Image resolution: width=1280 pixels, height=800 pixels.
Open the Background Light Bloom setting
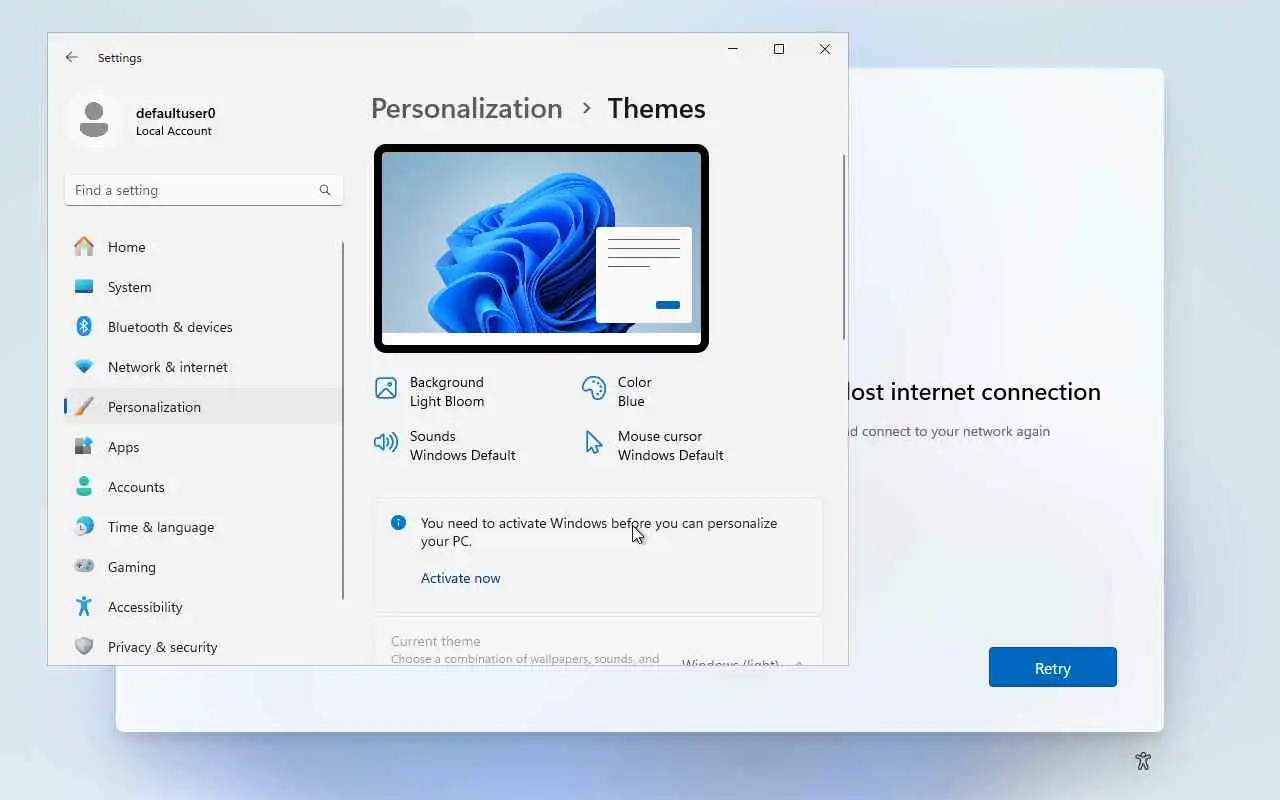click(430, 392)
